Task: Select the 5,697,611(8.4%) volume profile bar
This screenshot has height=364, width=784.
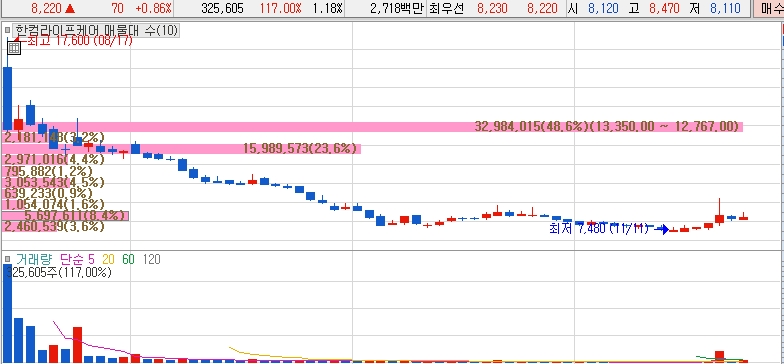Action: coord(66,216)
